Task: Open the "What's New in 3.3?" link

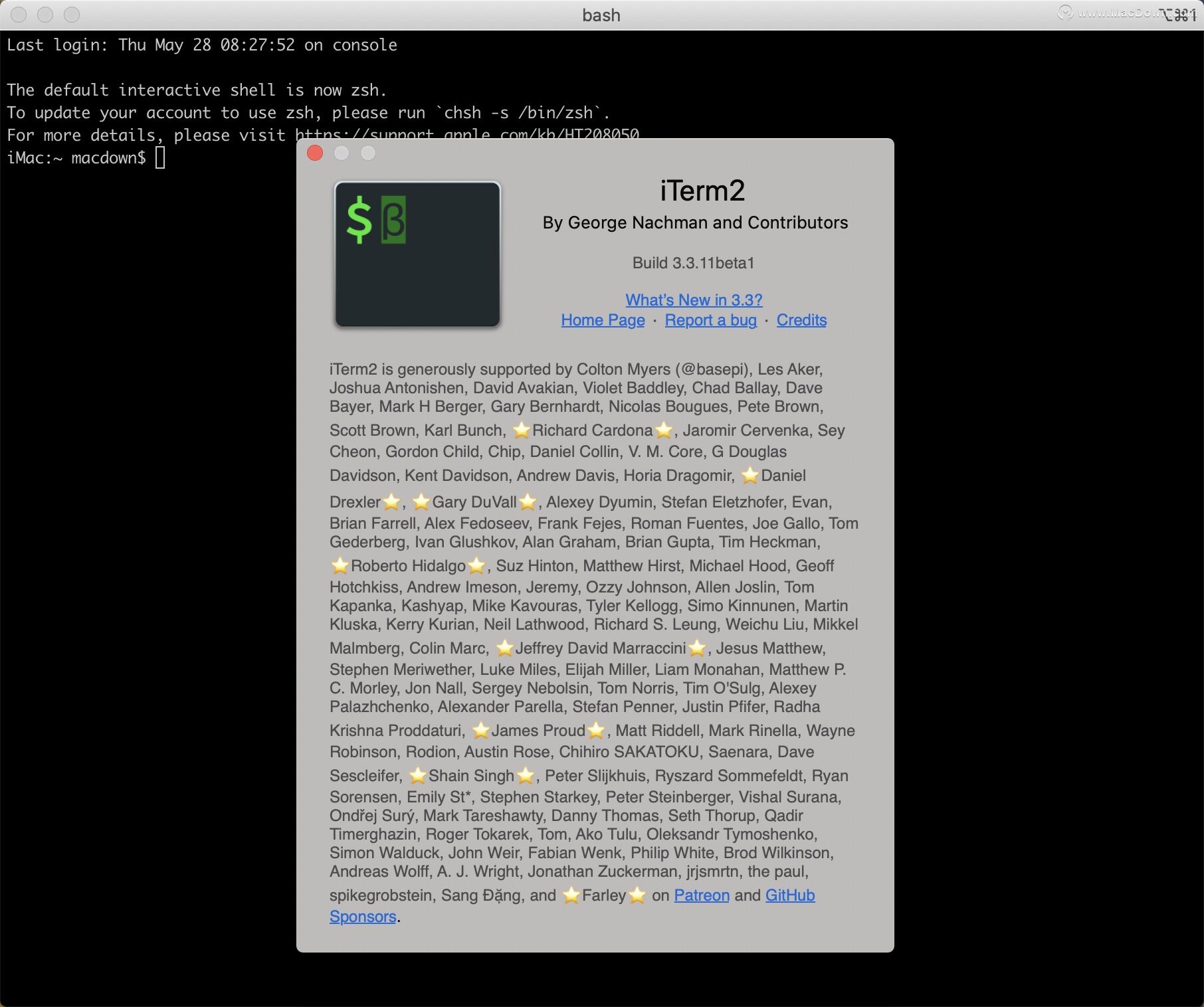Action: click(694, 300)
